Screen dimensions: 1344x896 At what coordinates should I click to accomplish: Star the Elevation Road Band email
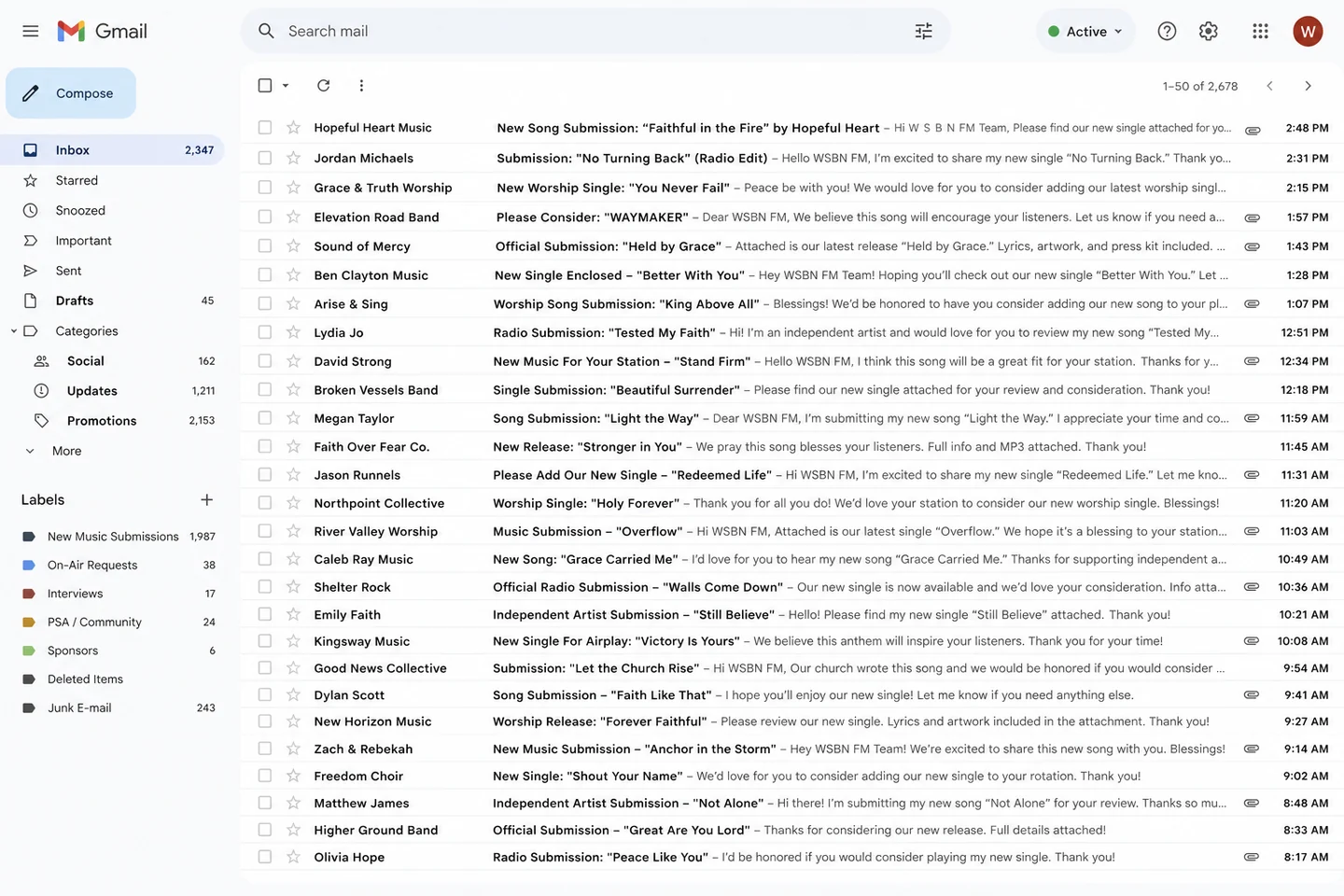293,217
